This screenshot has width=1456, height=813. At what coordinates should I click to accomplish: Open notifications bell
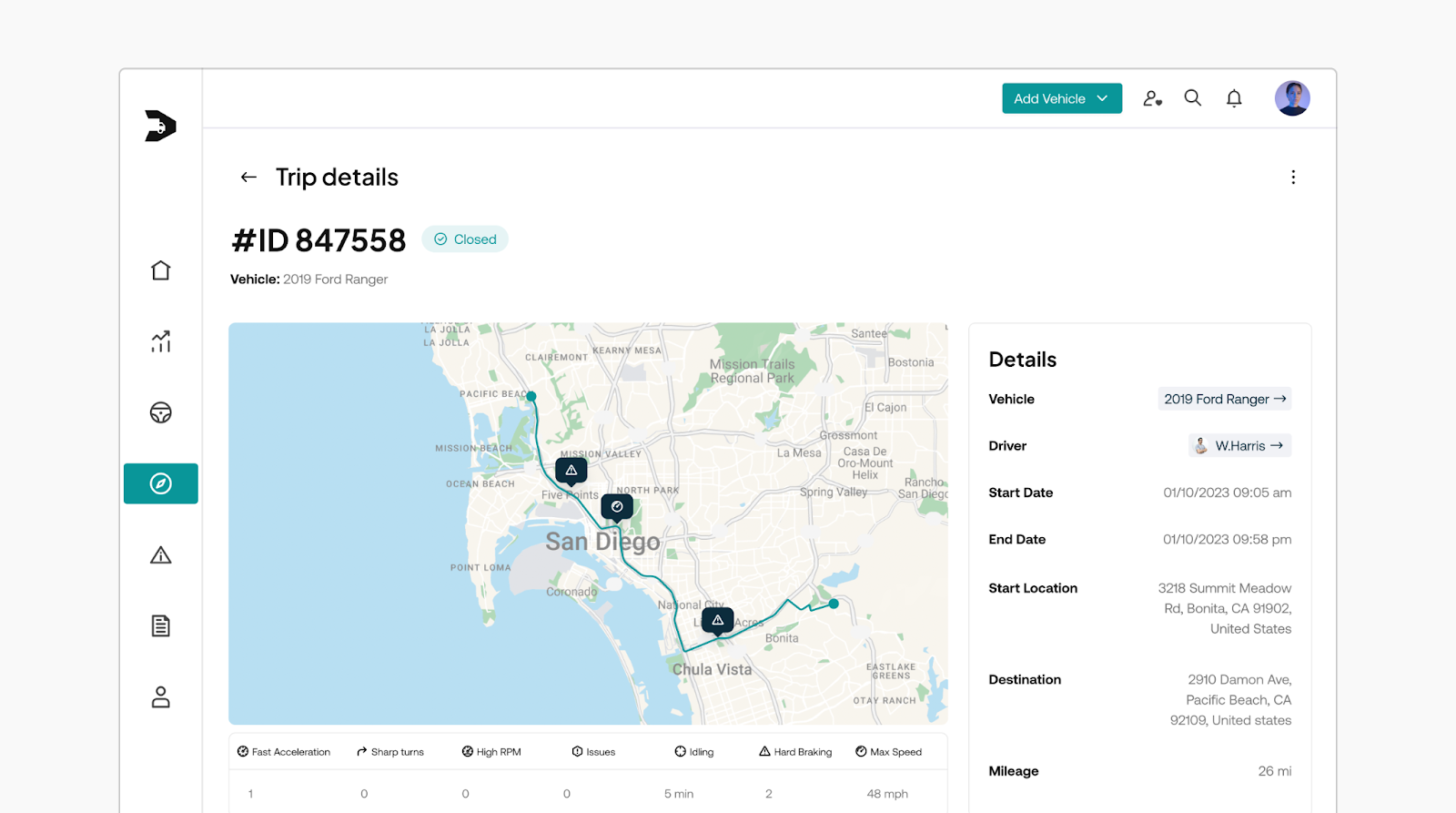pyautogui.click(x=1234, y=98)
